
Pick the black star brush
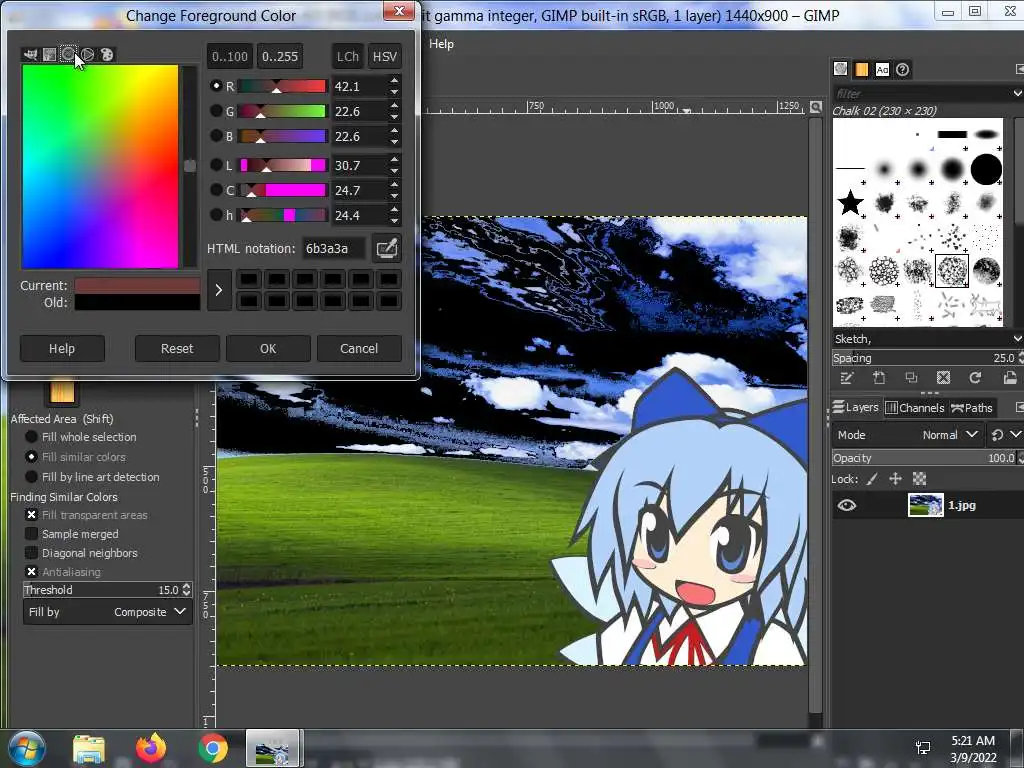point(850,202)
